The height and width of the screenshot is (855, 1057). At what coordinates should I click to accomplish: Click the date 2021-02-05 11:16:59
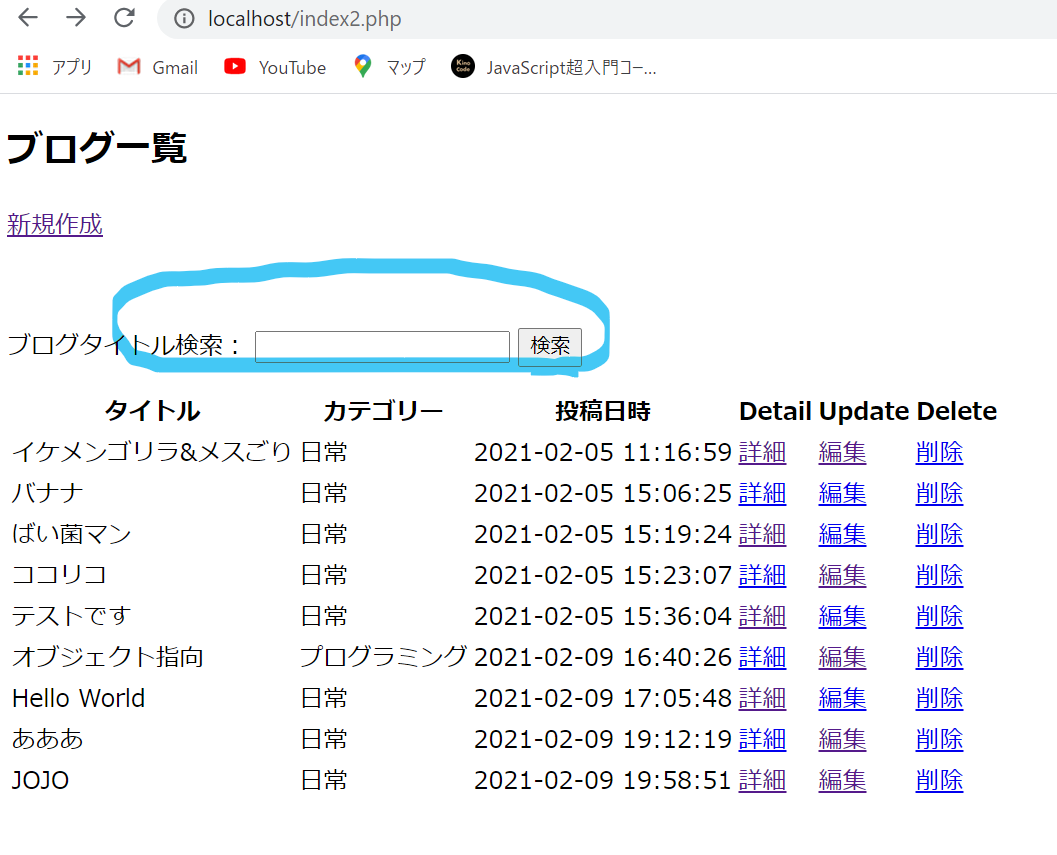tap(603, 452)
